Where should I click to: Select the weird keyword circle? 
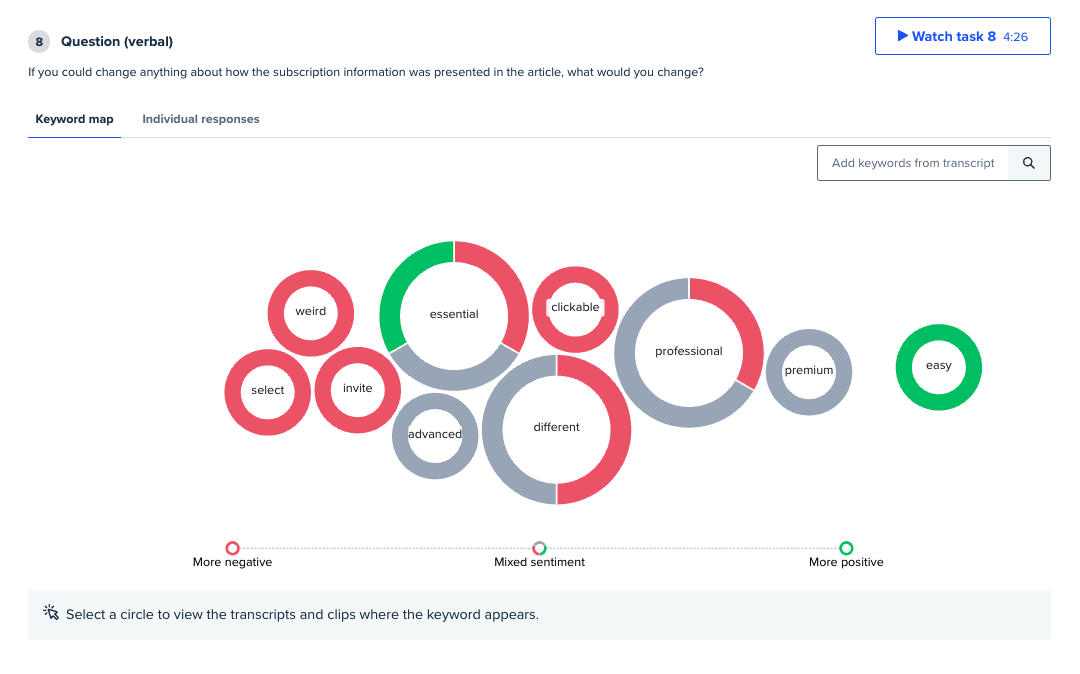pyautogui.click(x=311, y=313)
